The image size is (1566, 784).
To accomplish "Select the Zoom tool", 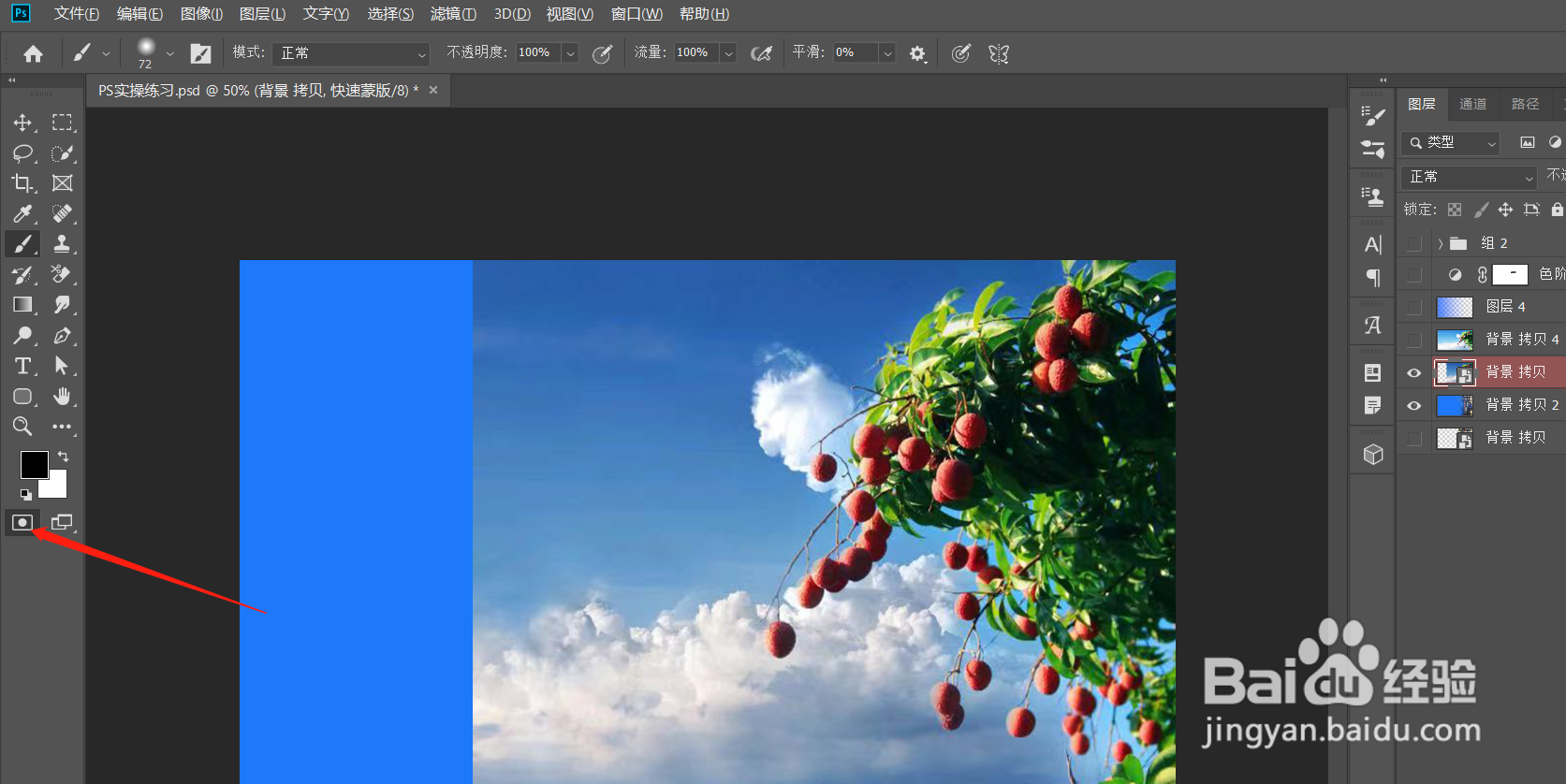I will tap(22, 427).
